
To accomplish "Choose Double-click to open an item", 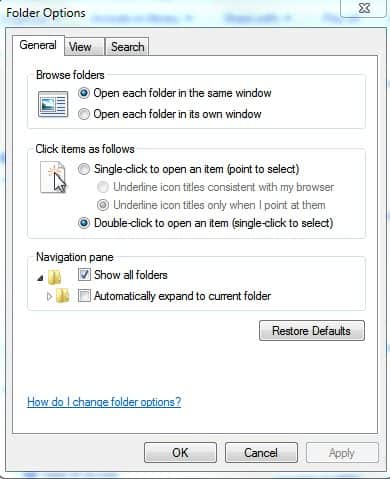I will pos(84,223).
